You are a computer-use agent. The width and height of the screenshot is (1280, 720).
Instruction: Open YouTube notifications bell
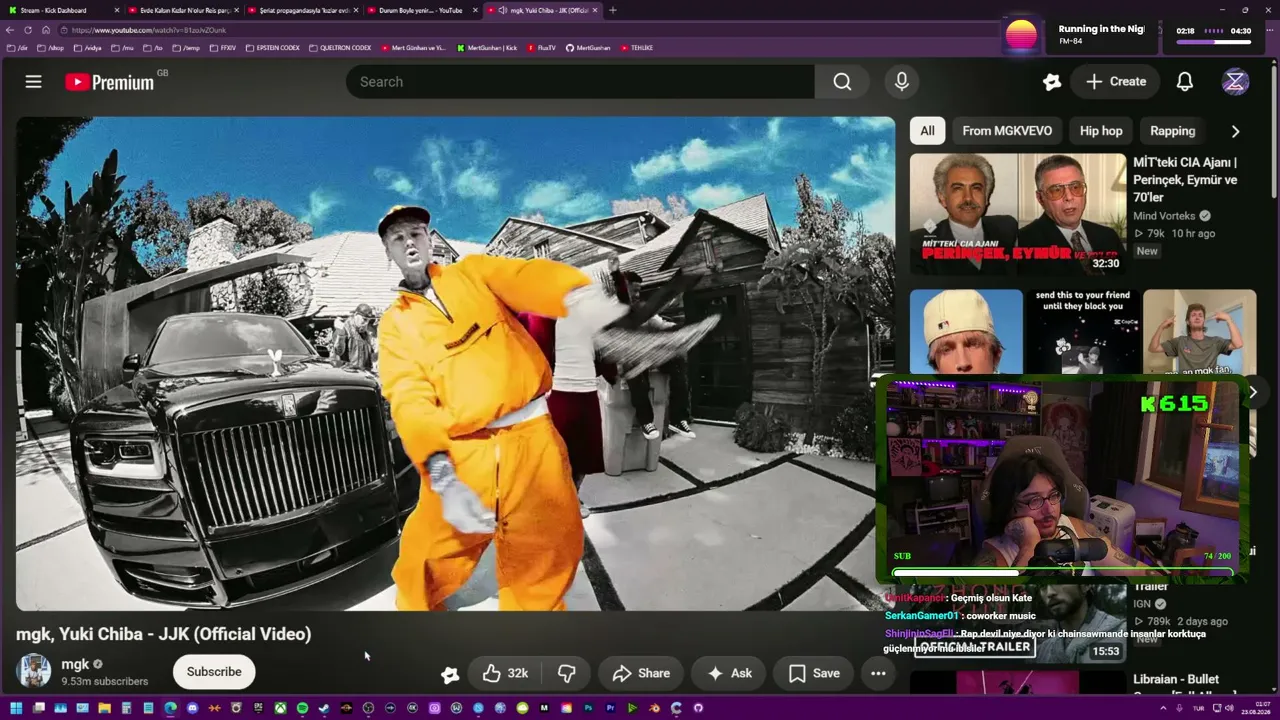[1185, 82]
